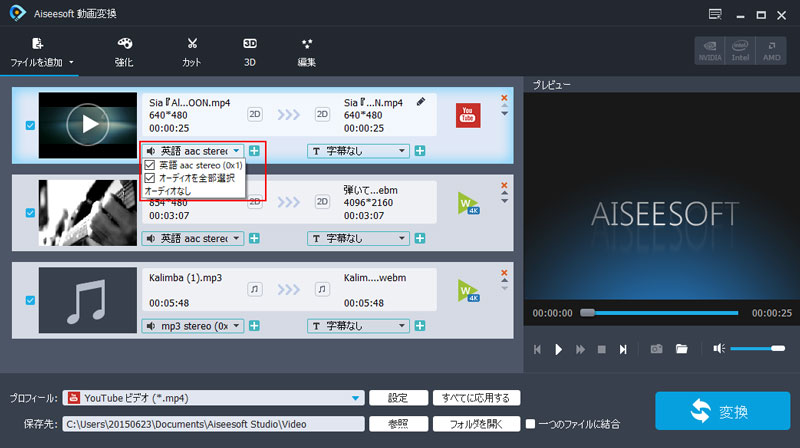Click the WebM 4K format icon on Kalimba row

[x=468, y=291]
